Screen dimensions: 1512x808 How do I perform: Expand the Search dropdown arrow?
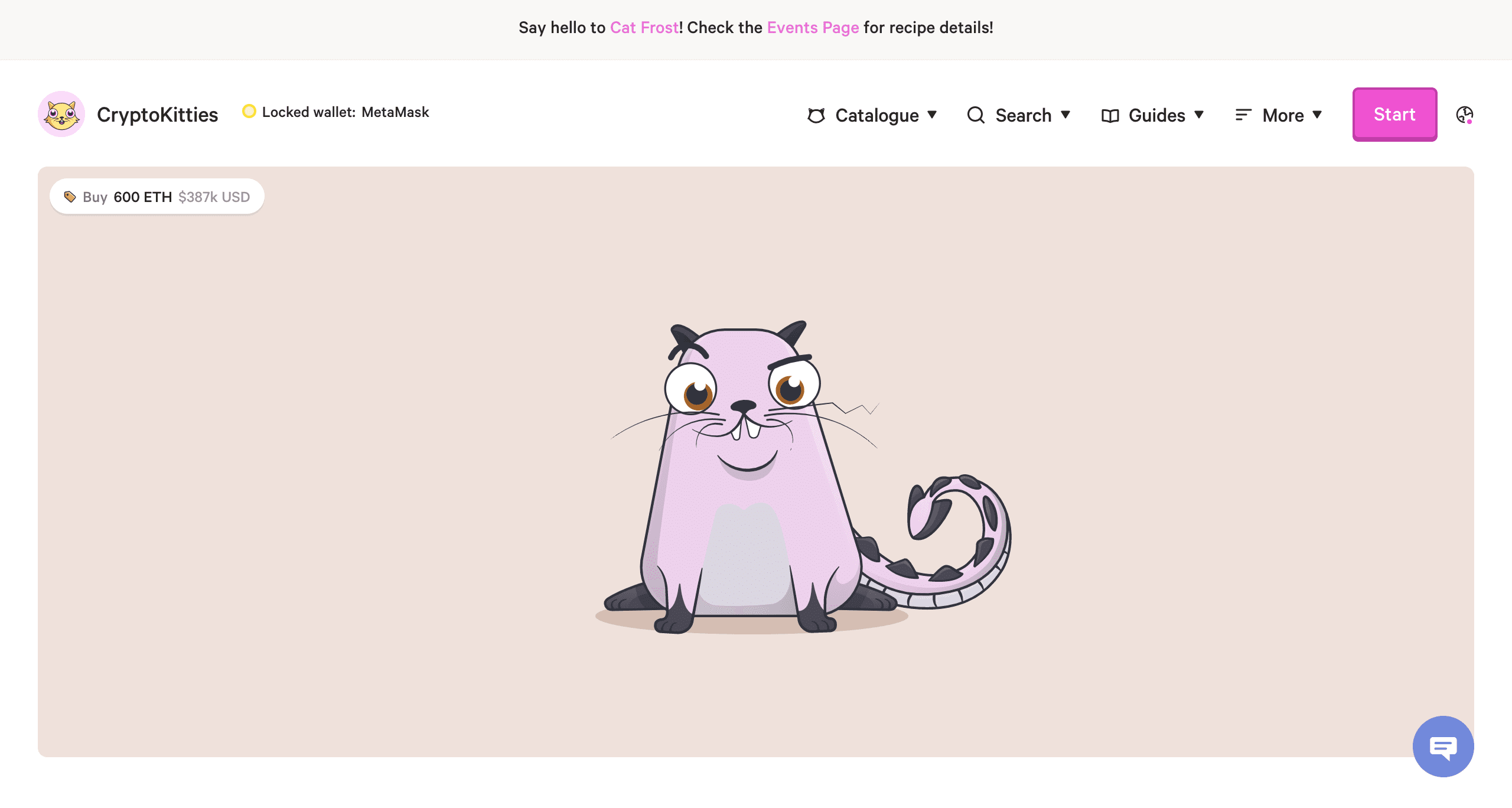[1065, 115]
